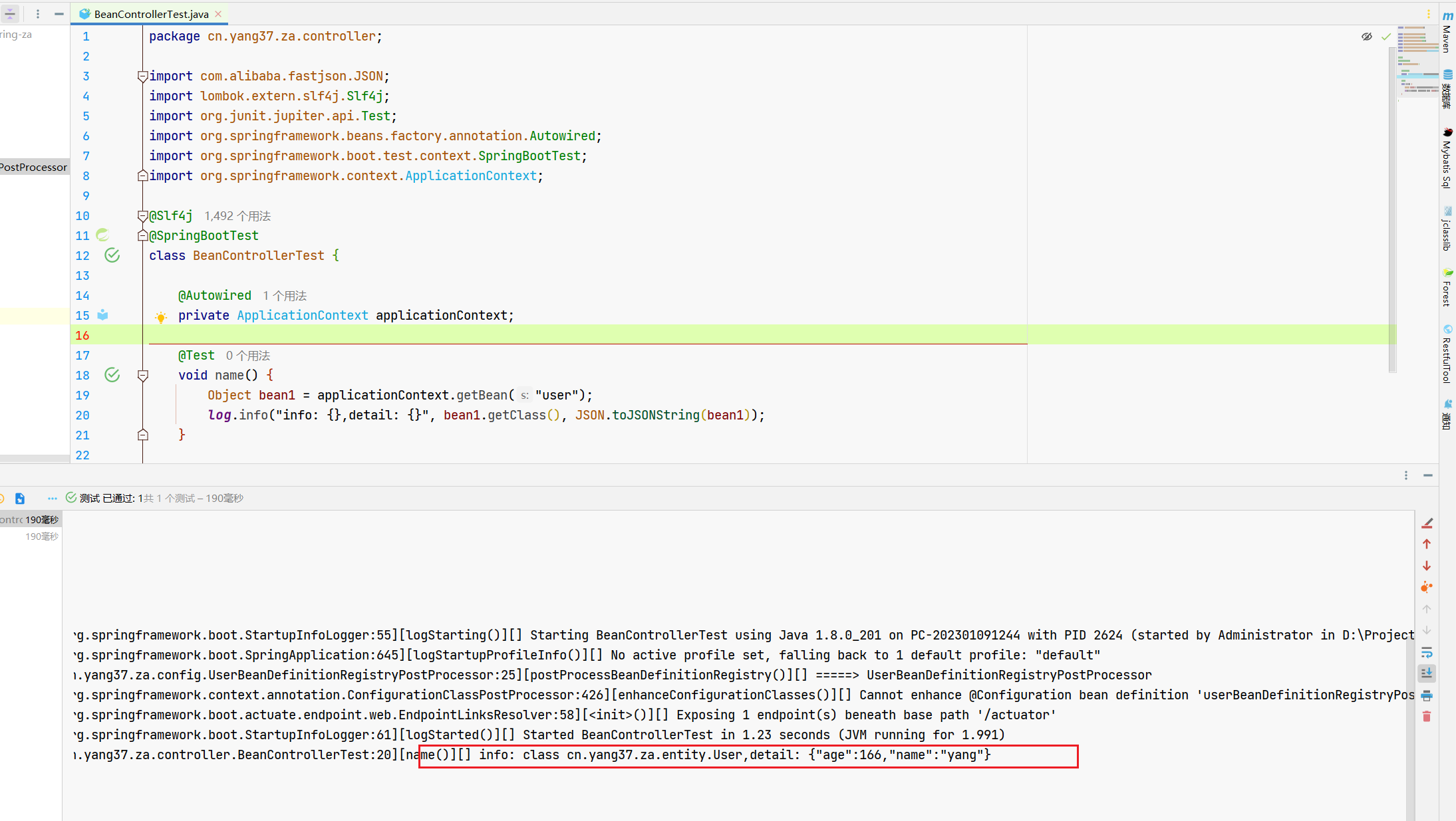The width and height of the screenshot is (1456, 821).
Task: Close the BeanControllerTest.java tab
Action: [x=219, y=14]
